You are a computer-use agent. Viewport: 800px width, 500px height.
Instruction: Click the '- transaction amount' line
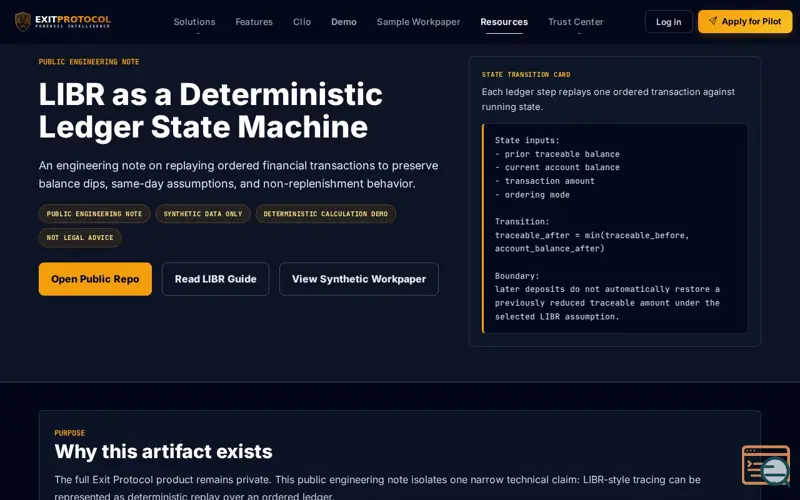pos(544,181)
